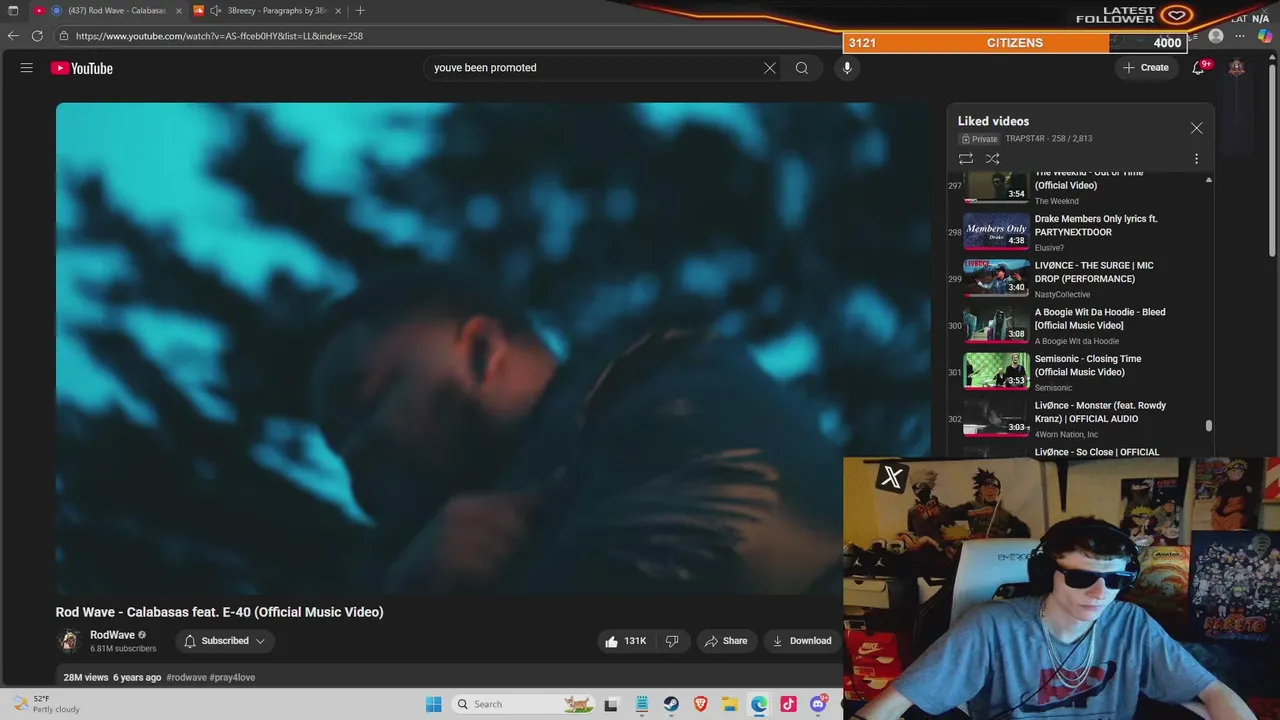Play The Weeknd Out of Time thumbnail
Viewport: 1280px width, 720px height.
[x=996, y=186]
